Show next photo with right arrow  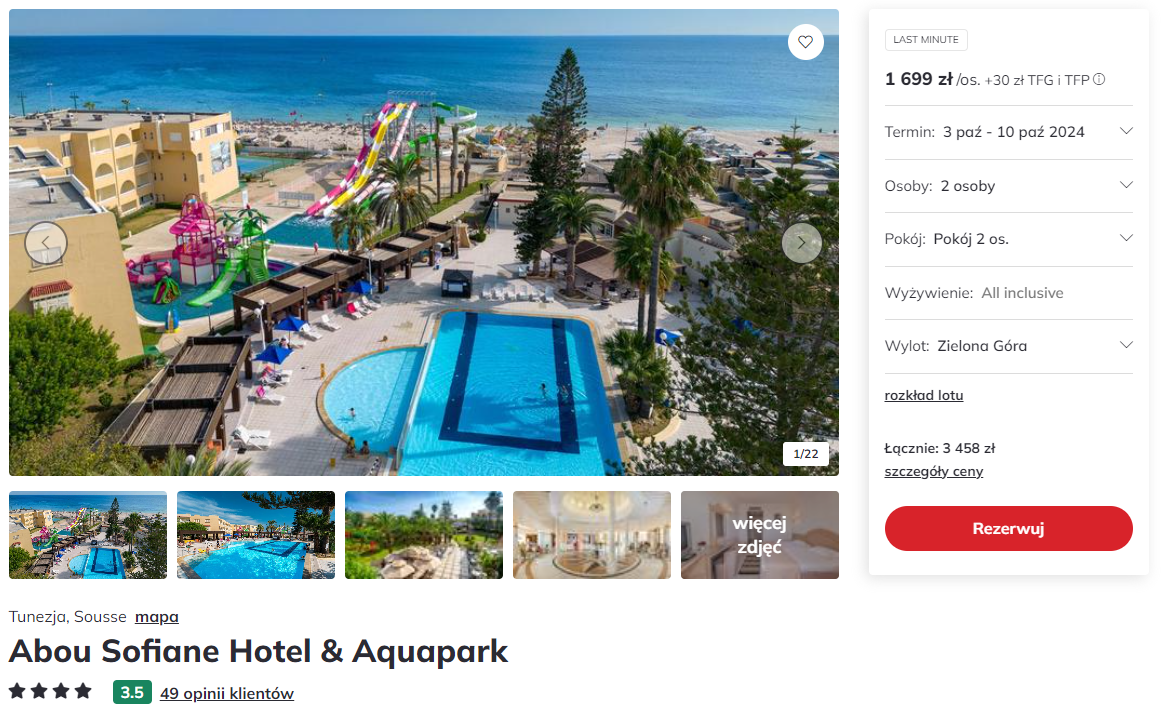click(x=801, y=243)
